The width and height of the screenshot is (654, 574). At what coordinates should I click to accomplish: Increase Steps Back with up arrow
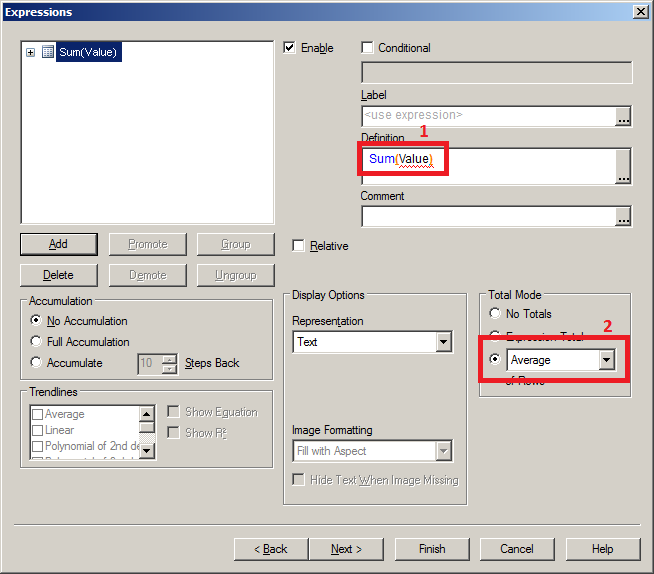169,359
